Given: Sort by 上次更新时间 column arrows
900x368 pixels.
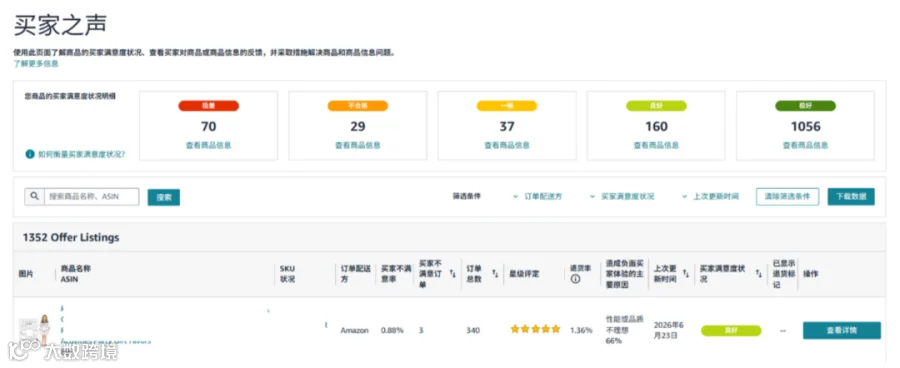Looking at the screenshot, I should tap(686, 274).
